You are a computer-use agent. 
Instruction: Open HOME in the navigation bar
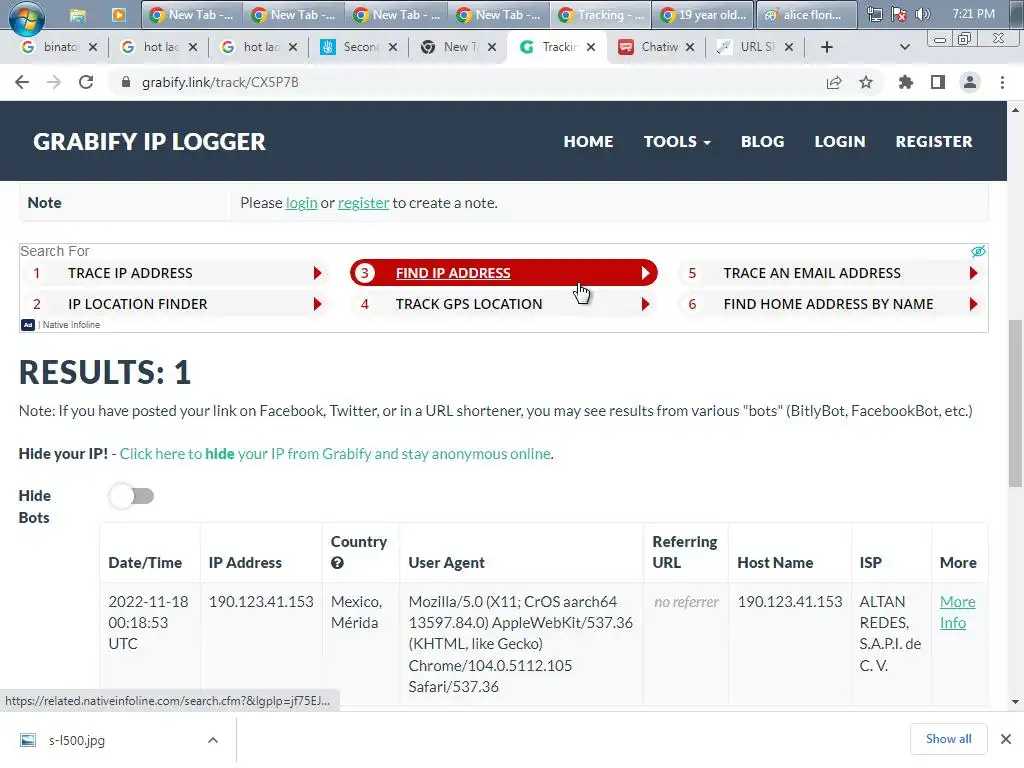pos(588,142)
